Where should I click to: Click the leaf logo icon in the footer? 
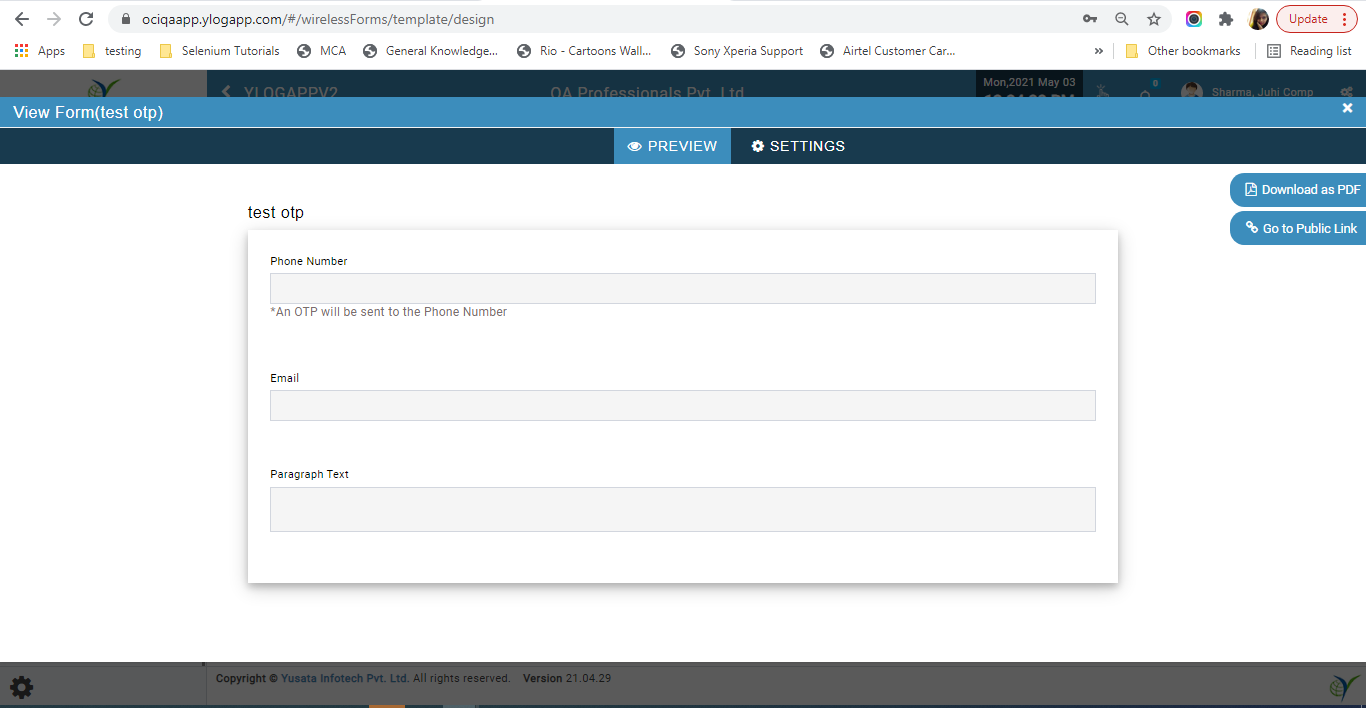point(1343,687)
